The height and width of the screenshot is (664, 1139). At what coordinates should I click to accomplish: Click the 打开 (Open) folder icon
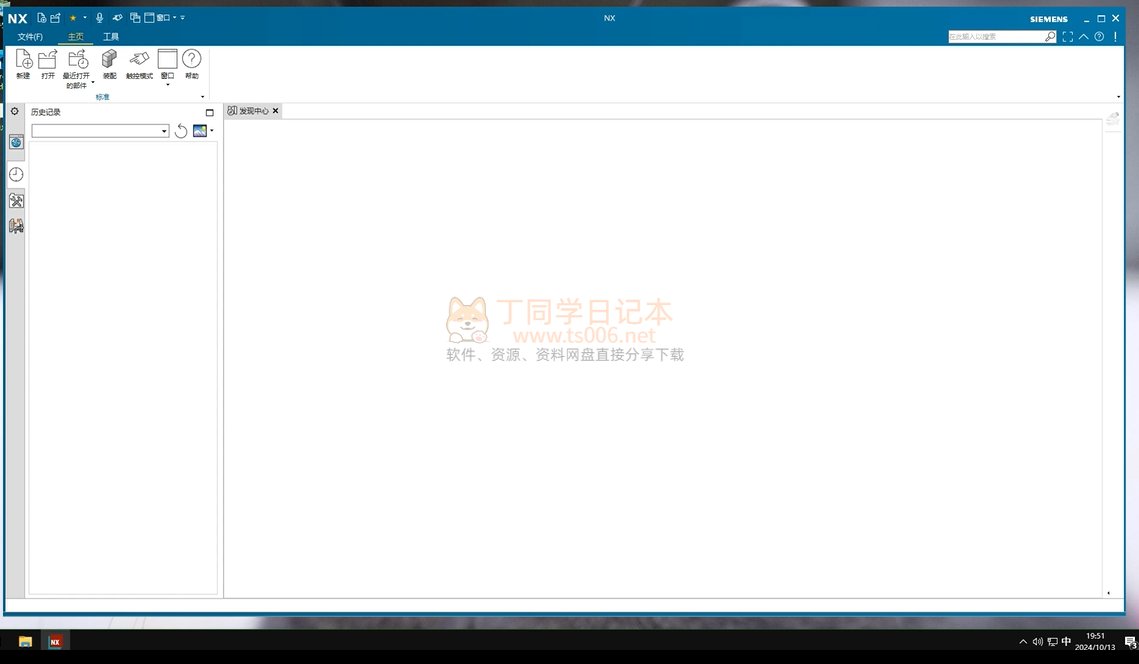(x=48, y=61)
